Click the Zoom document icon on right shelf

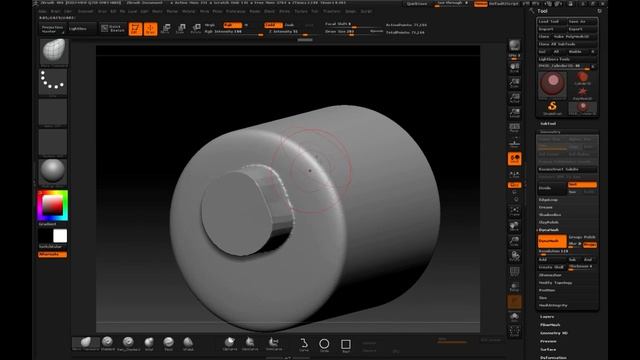[515, 83]
